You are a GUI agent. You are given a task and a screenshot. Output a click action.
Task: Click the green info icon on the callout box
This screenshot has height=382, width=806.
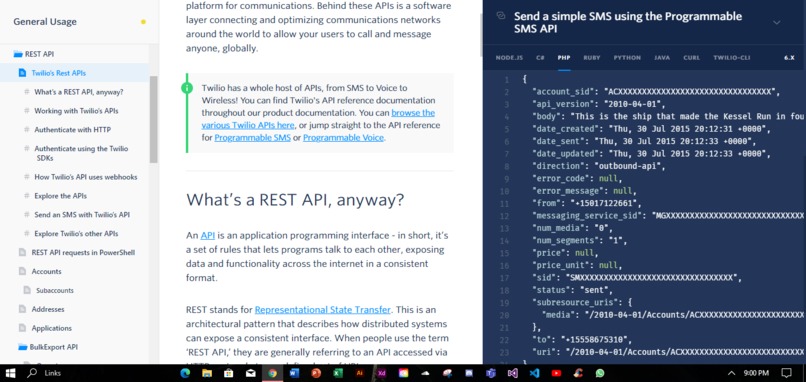pyautogui.click(x=187, y=88)
